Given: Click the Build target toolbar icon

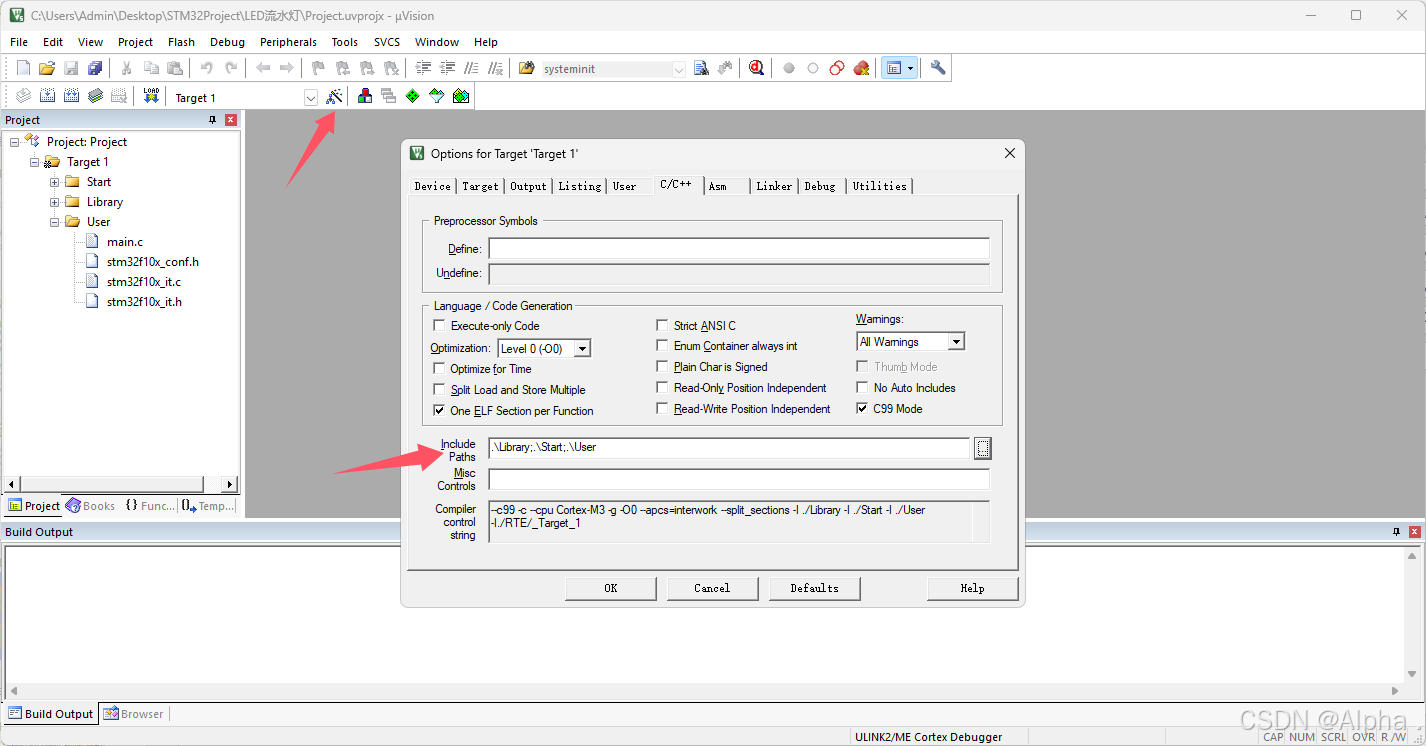Looking at the screenshot, I should click(x=47, y=96).
